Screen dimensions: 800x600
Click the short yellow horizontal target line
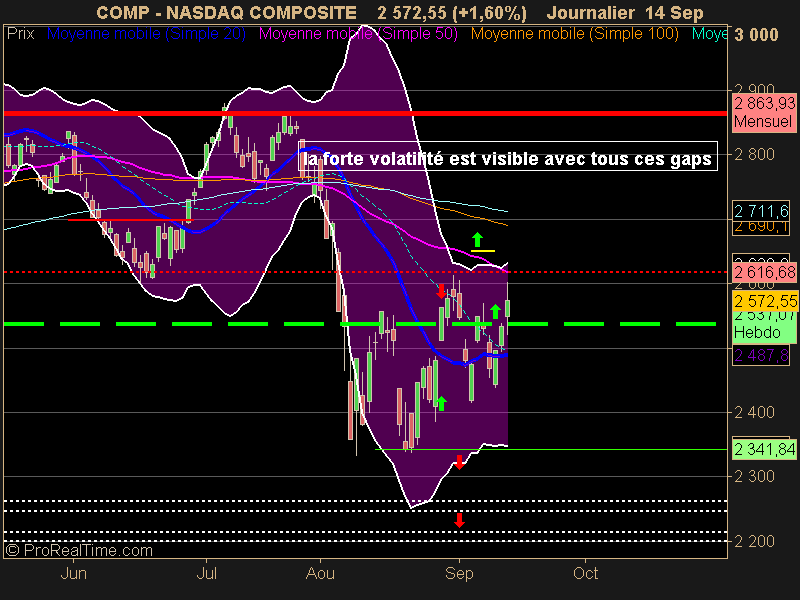click(483, 251)
